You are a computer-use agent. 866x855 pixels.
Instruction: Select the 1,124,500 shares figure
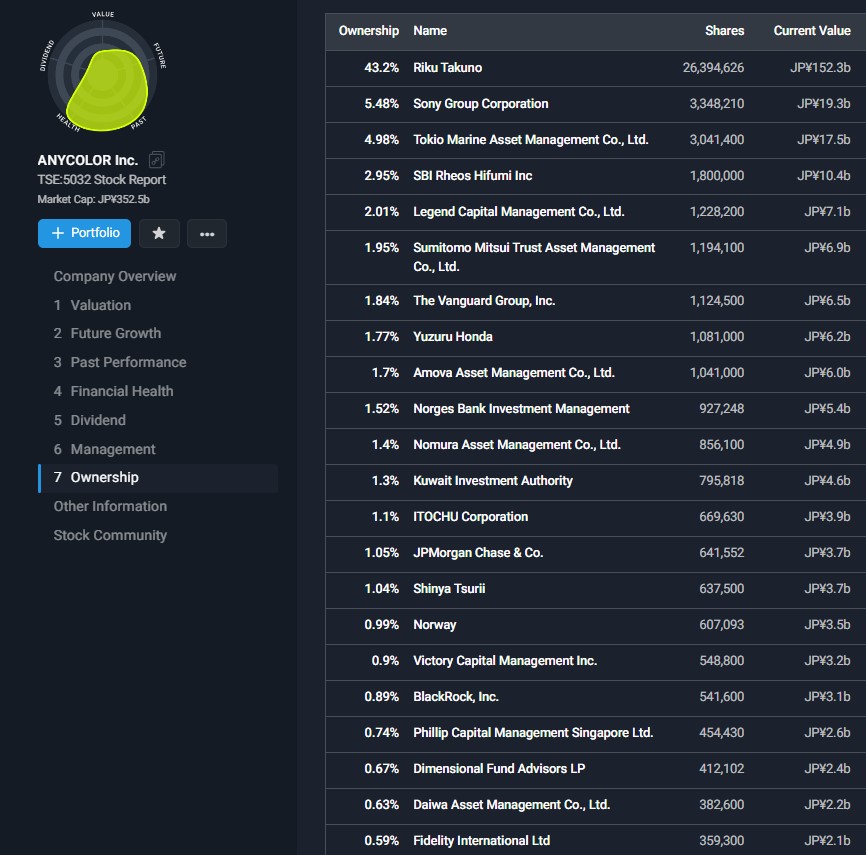click(716, 300)
